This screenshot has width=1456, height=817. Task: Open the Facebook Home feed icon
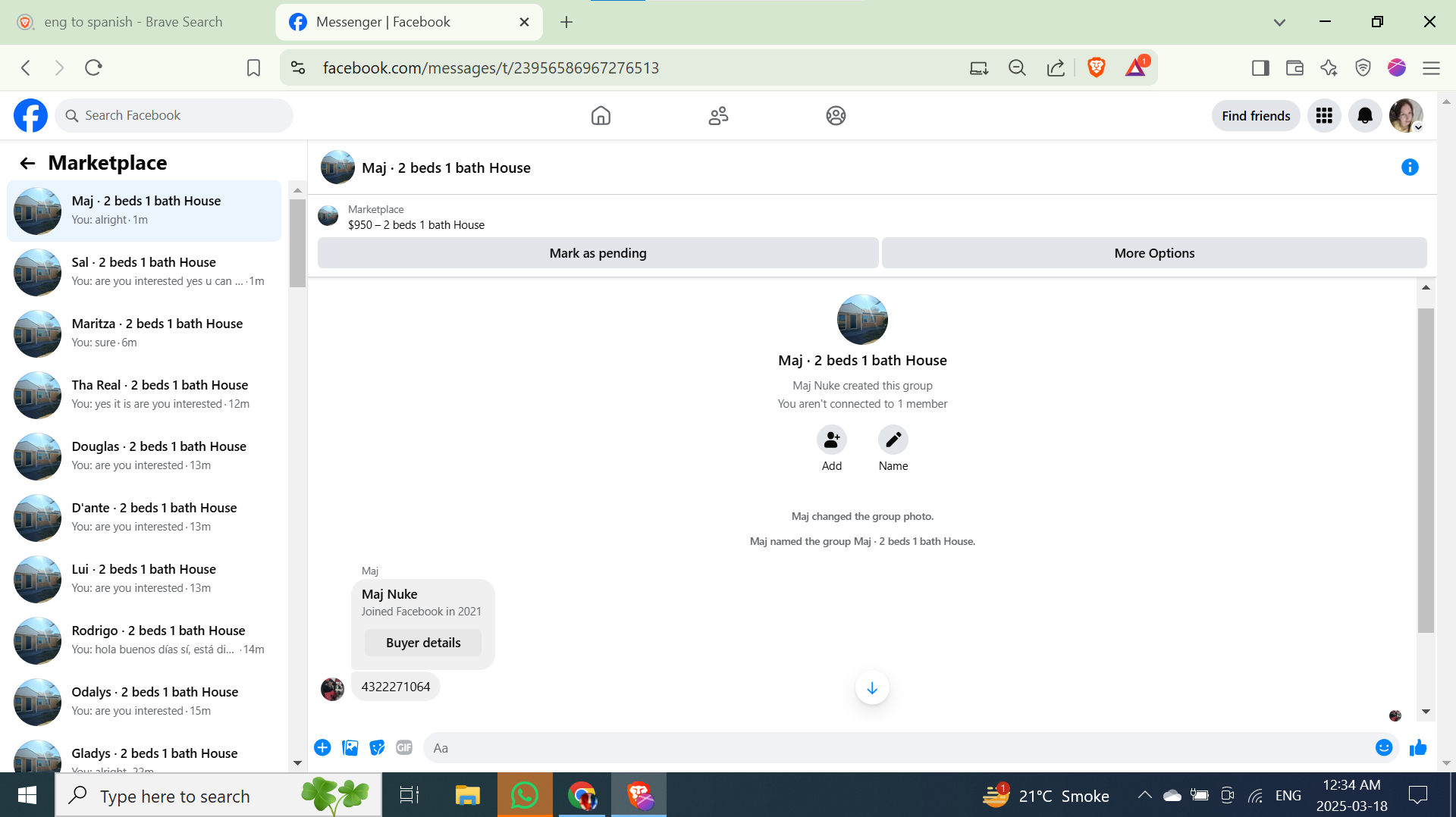pos(601,115)
